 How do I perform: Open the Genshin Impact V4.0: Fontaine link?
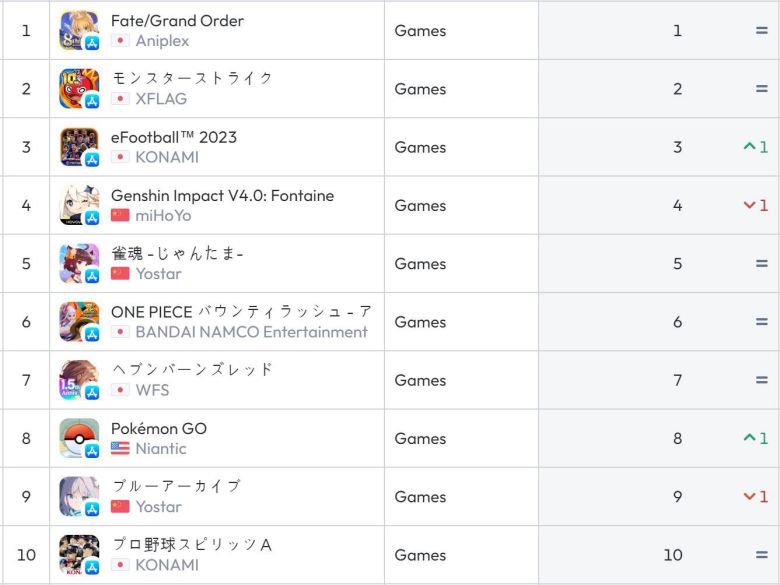(222, 196)
